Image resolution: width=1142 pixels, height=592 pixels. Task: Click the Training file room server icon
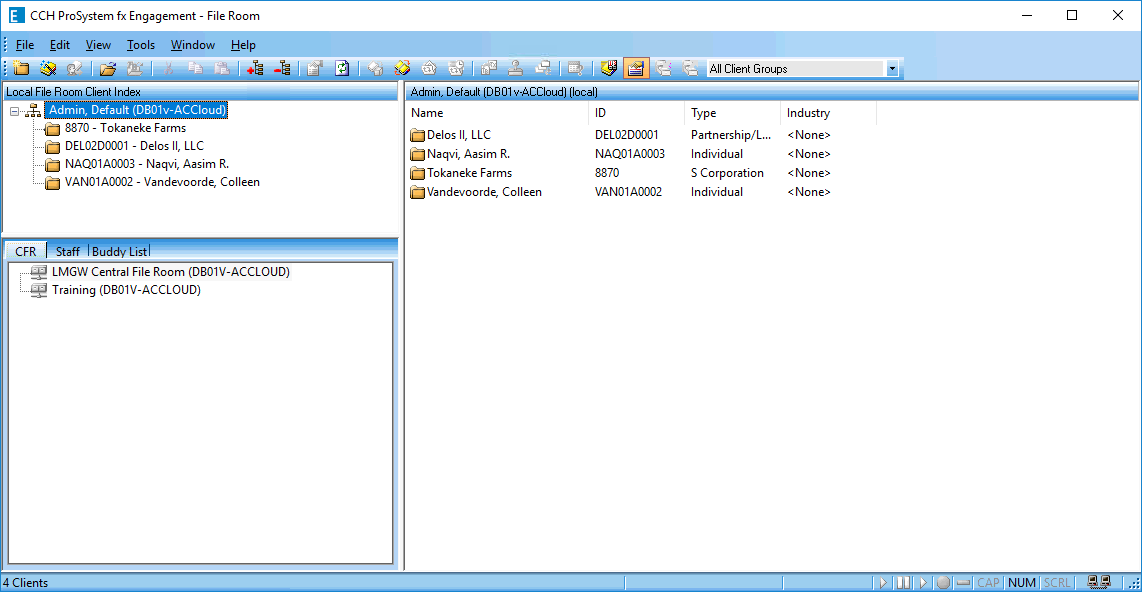39,290
